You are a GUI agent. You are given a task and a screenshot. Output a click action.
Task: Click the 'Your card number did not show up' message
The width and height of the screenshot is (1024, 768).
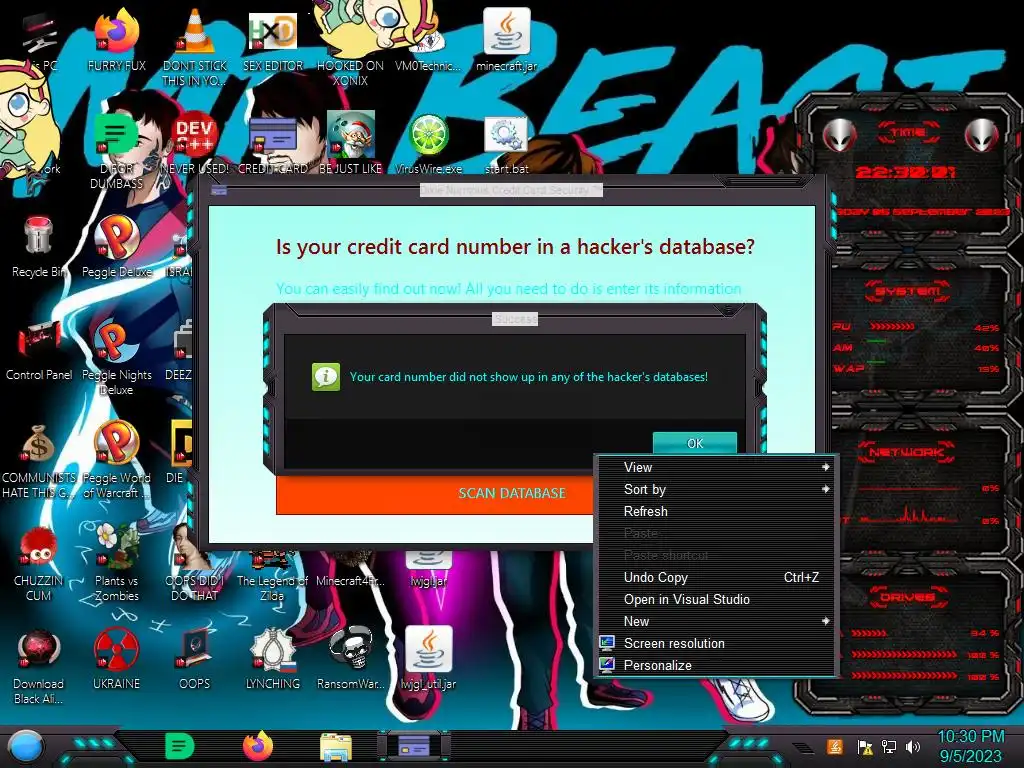(x=528, y=377)
